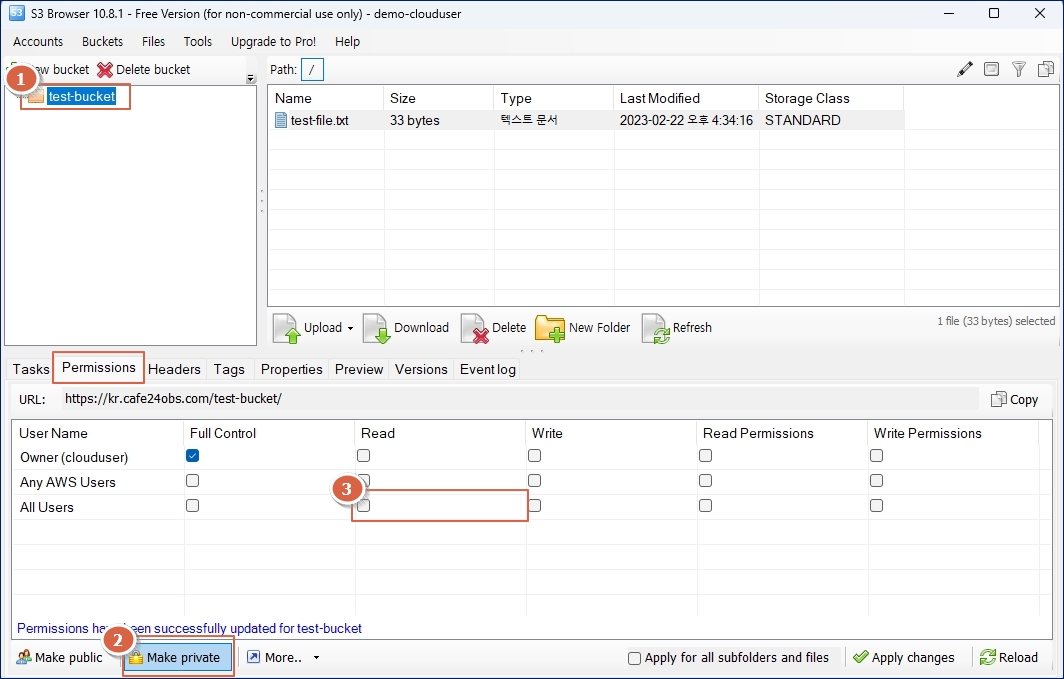Check Apply for all subfolders and files
The height and width of the screenshot is (679, 1064).
coord(634,658)
